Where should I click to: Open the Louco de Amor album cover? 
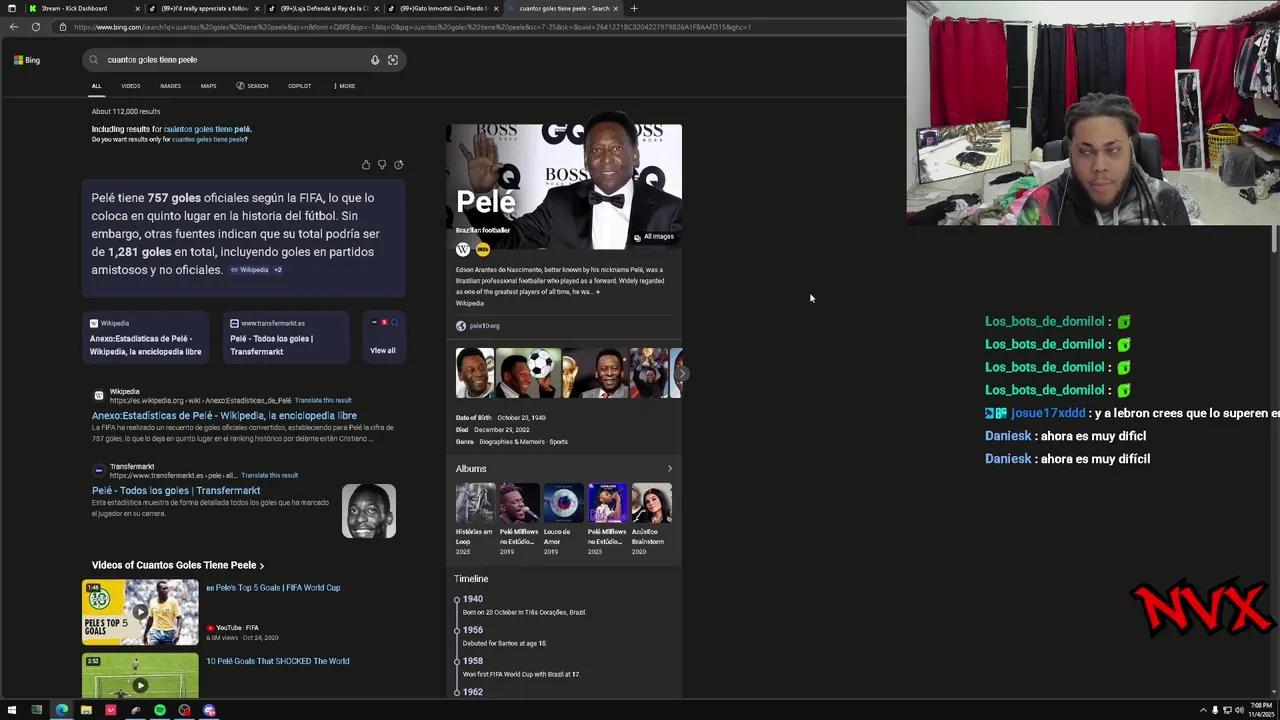pos(564,503)
